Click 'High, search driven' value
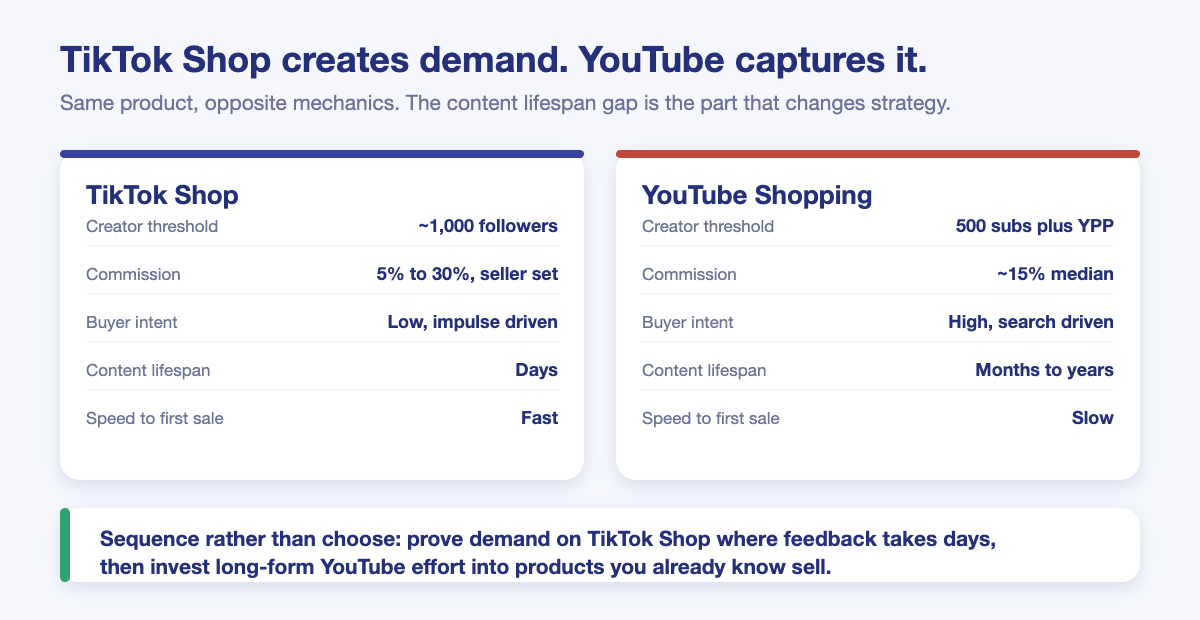This screenshot has height=620, width=1200. tap(1031, 322)
